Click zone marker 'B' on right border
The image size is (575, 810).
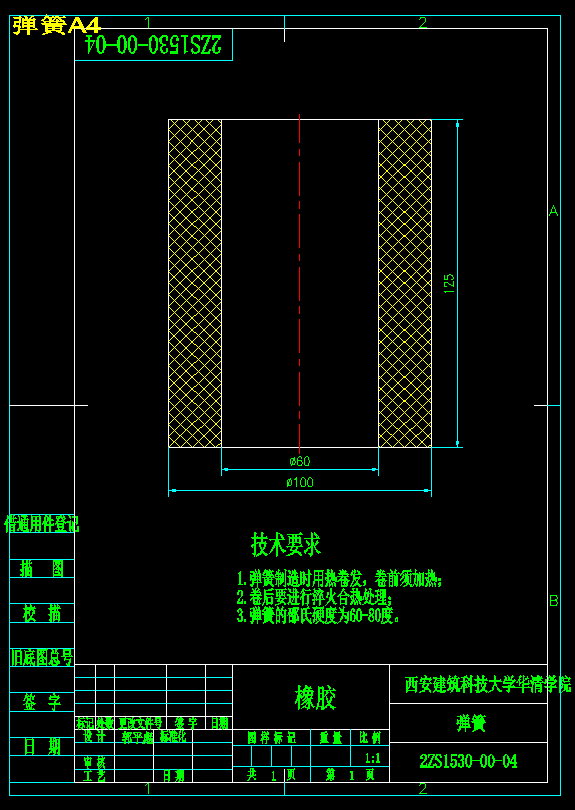(x=553, y=601)
